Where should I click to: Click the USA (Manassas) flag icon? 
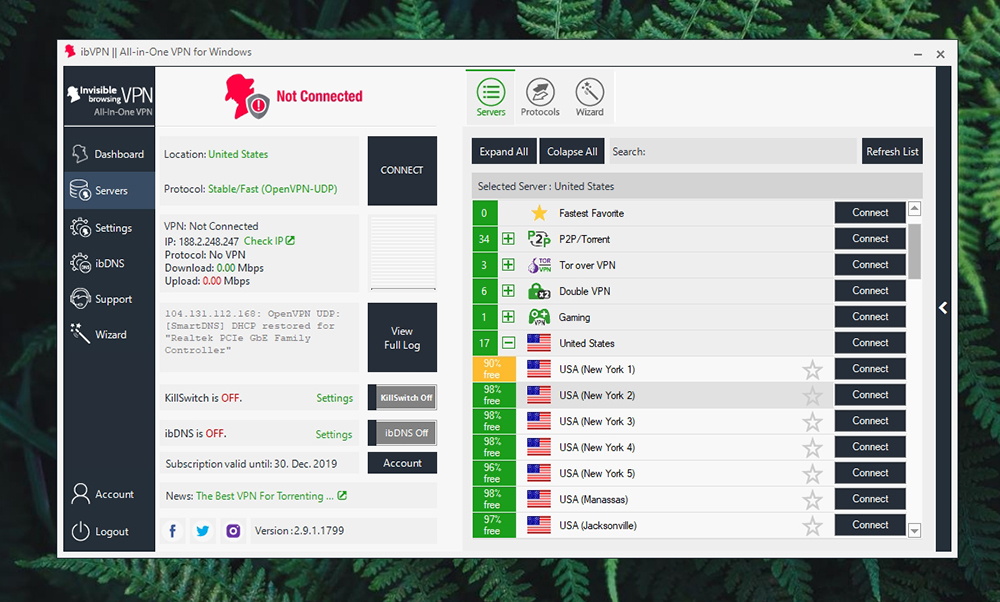pos(539,499)
